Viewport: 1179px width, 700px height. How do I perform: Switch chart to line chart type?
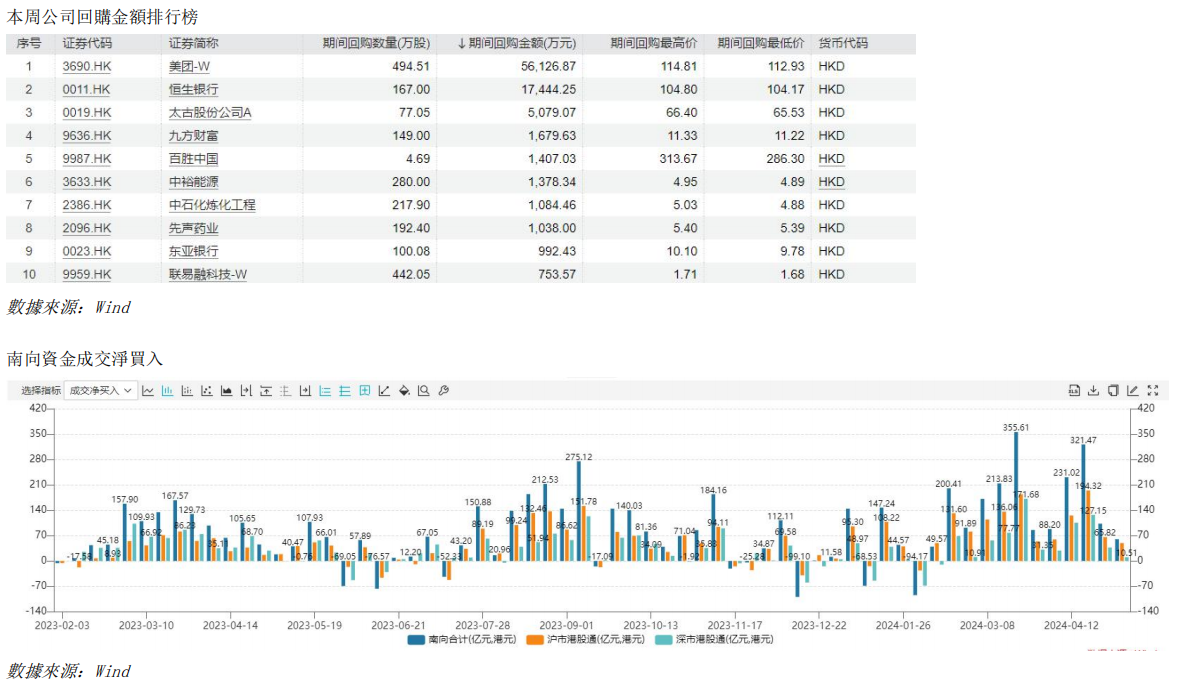[x=148, y=391]
